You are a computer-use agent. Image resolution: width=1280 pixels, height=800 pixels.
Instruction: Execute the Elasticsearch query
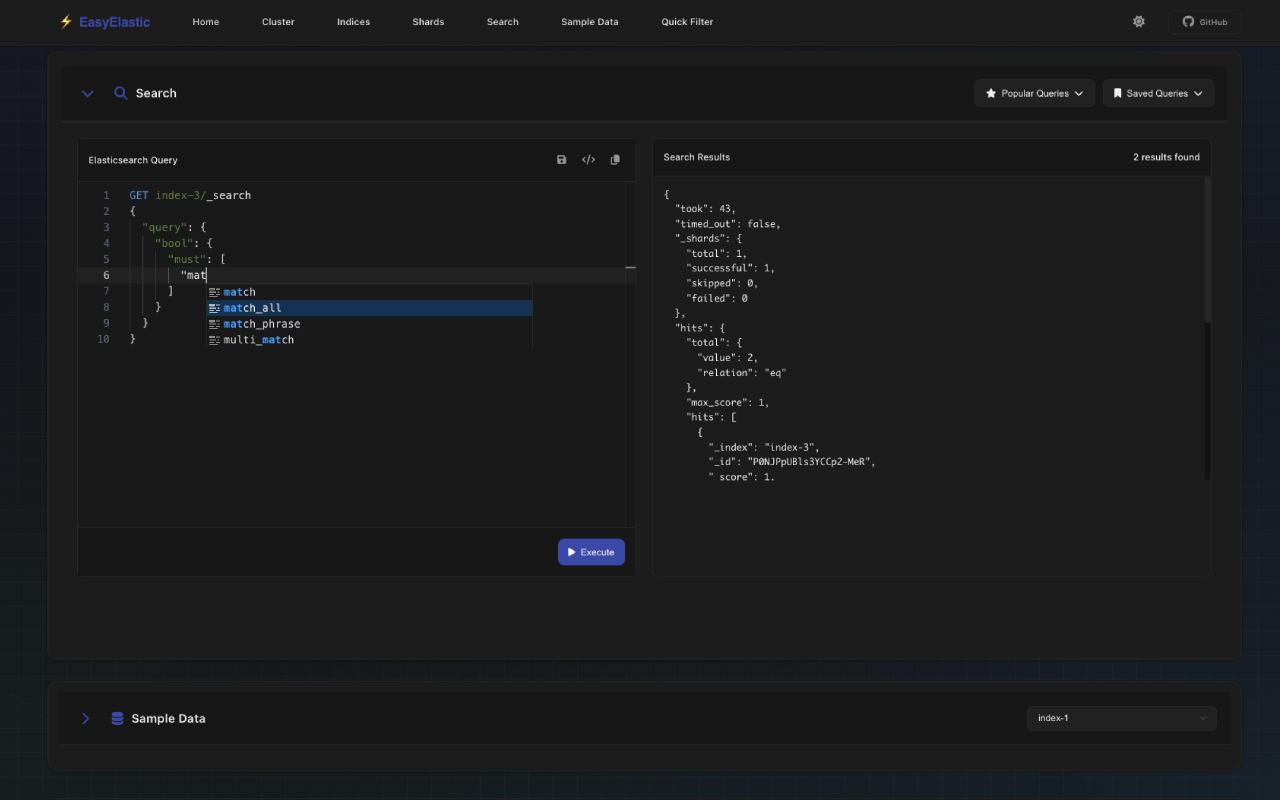(x=591, y=551)
